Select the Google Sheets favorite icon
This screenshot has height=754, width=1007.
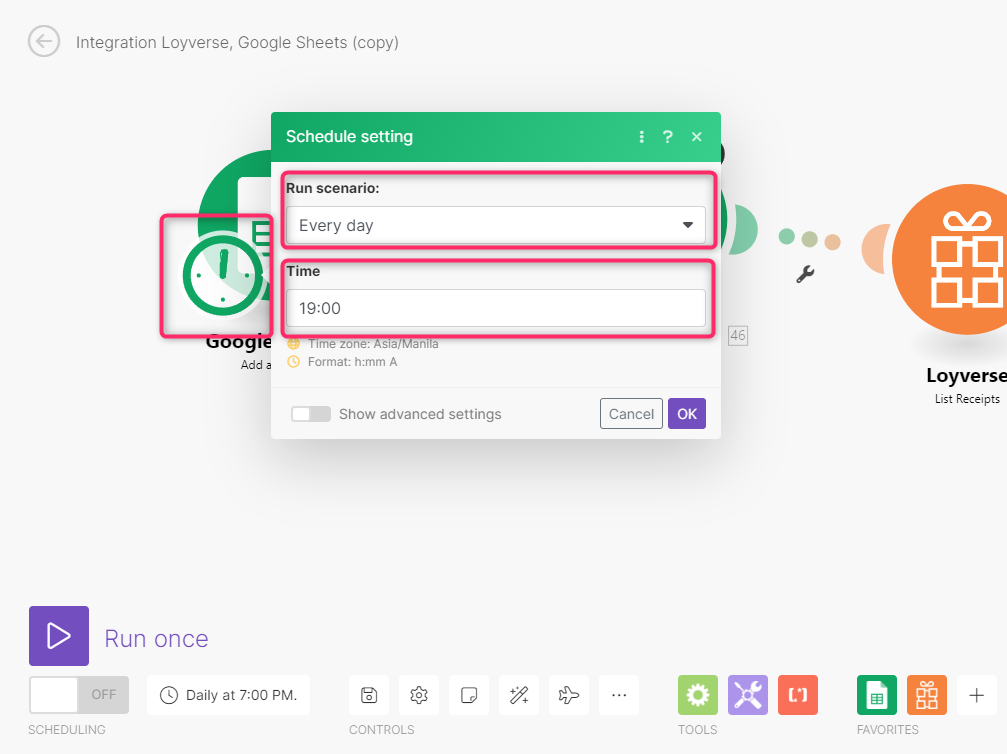click(x=876, y=694)
